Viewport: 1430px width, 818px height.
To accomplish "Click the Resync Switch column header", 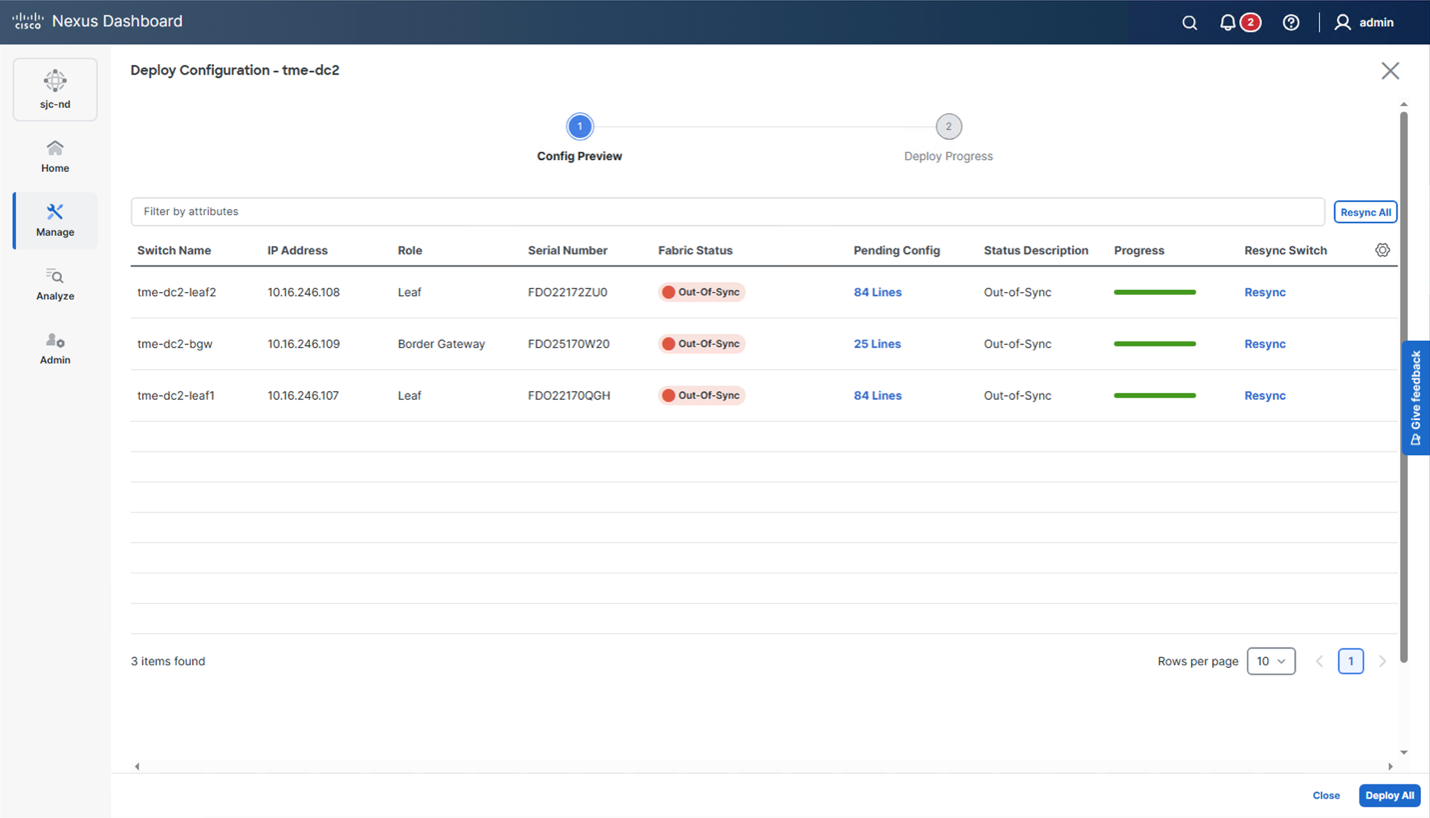I will 1285,250.
